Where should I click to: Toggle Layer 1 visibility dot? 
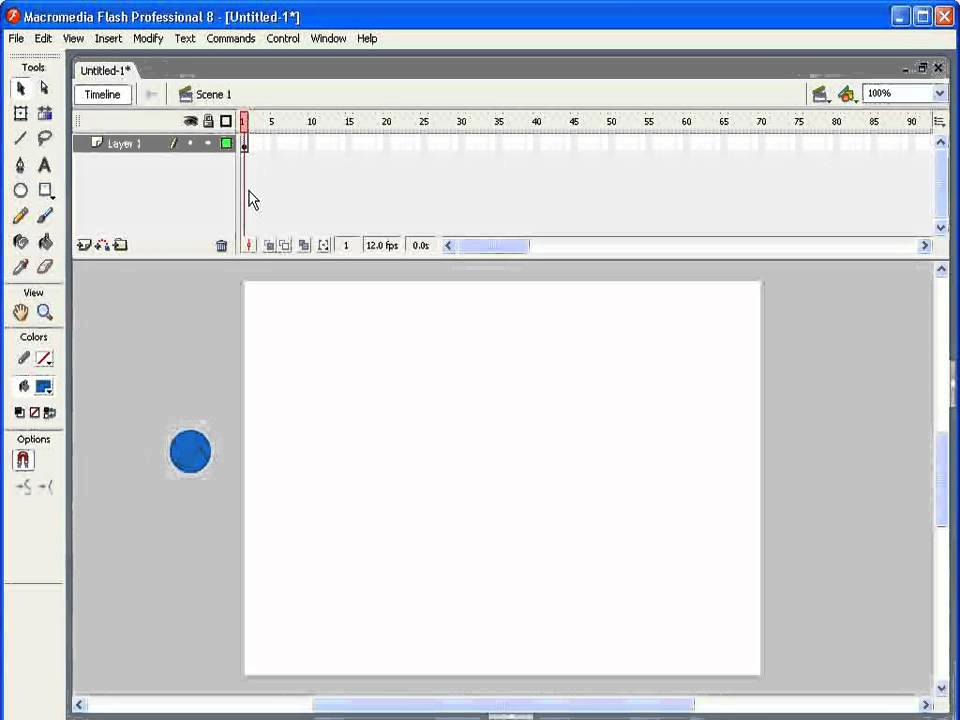tap(190, 143)
